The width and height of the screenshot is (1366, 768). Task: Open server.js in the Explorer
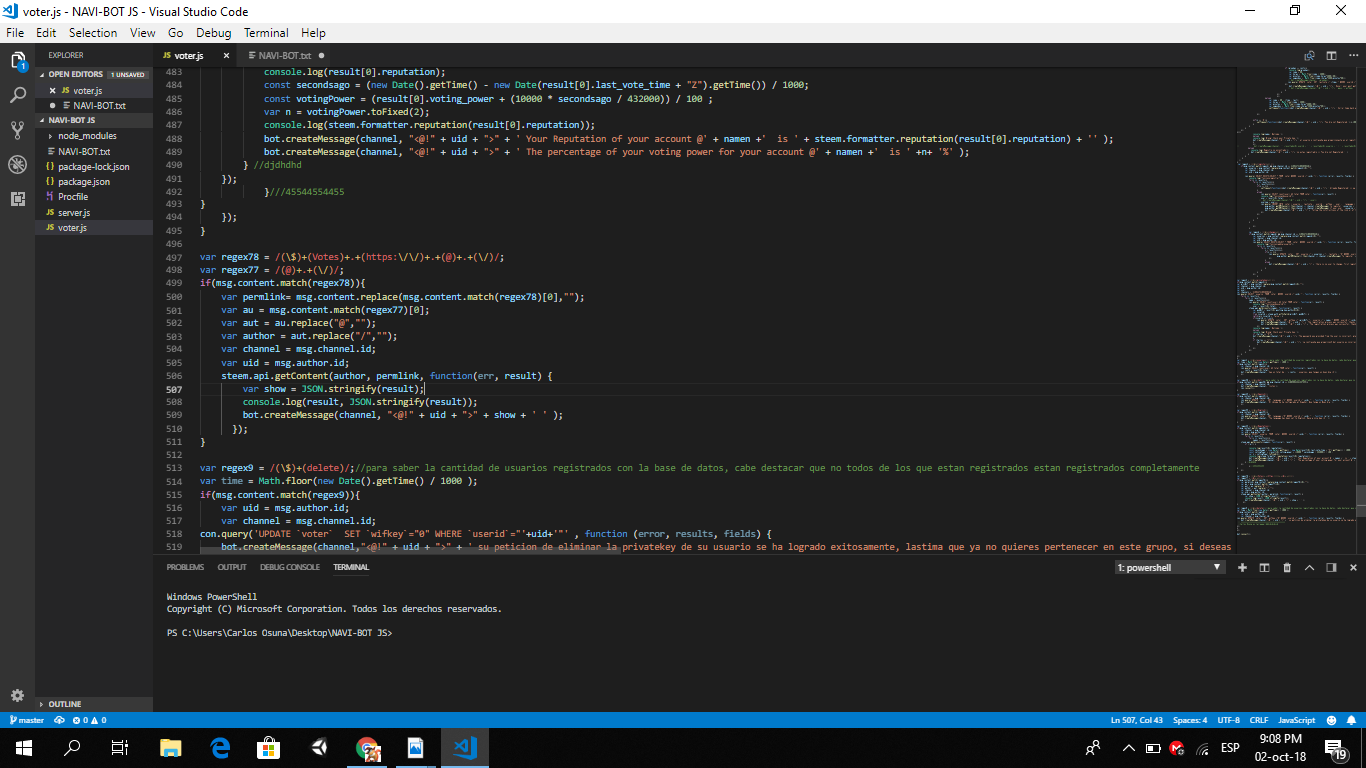(74, 213)
